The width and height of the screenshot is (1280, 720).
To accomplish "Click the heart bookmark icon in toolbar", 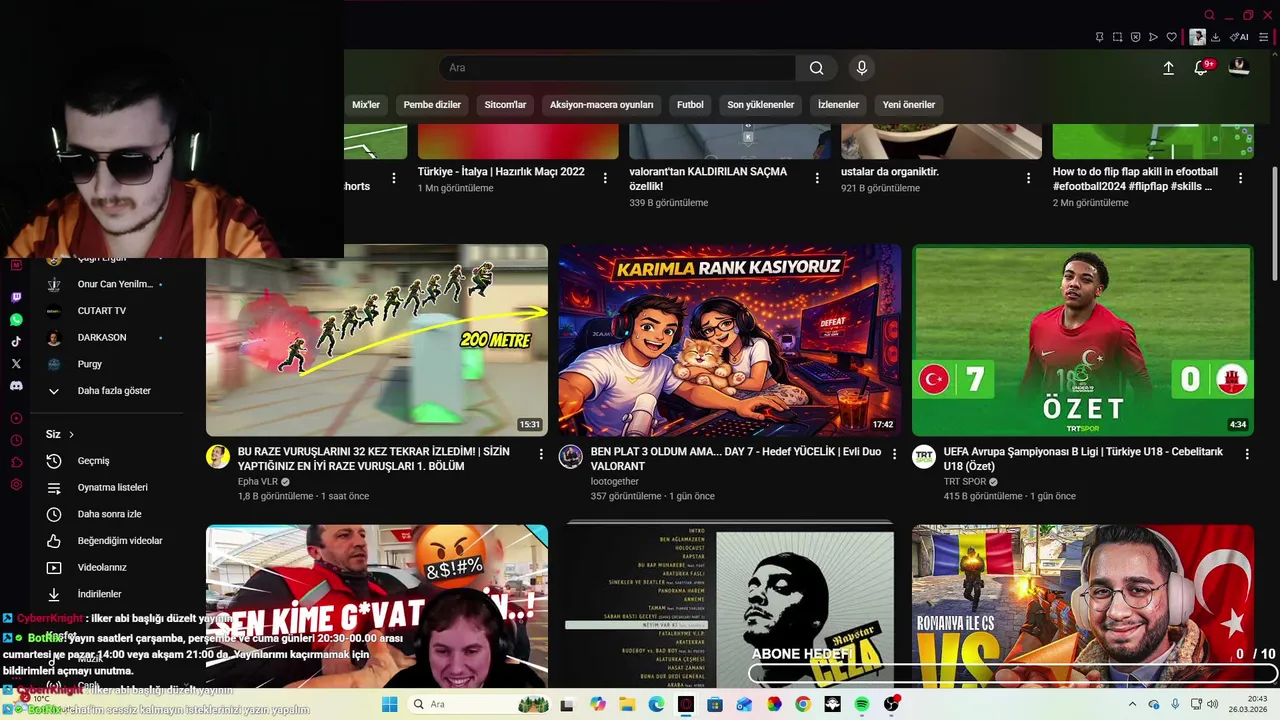I will tap(1171, 37).
